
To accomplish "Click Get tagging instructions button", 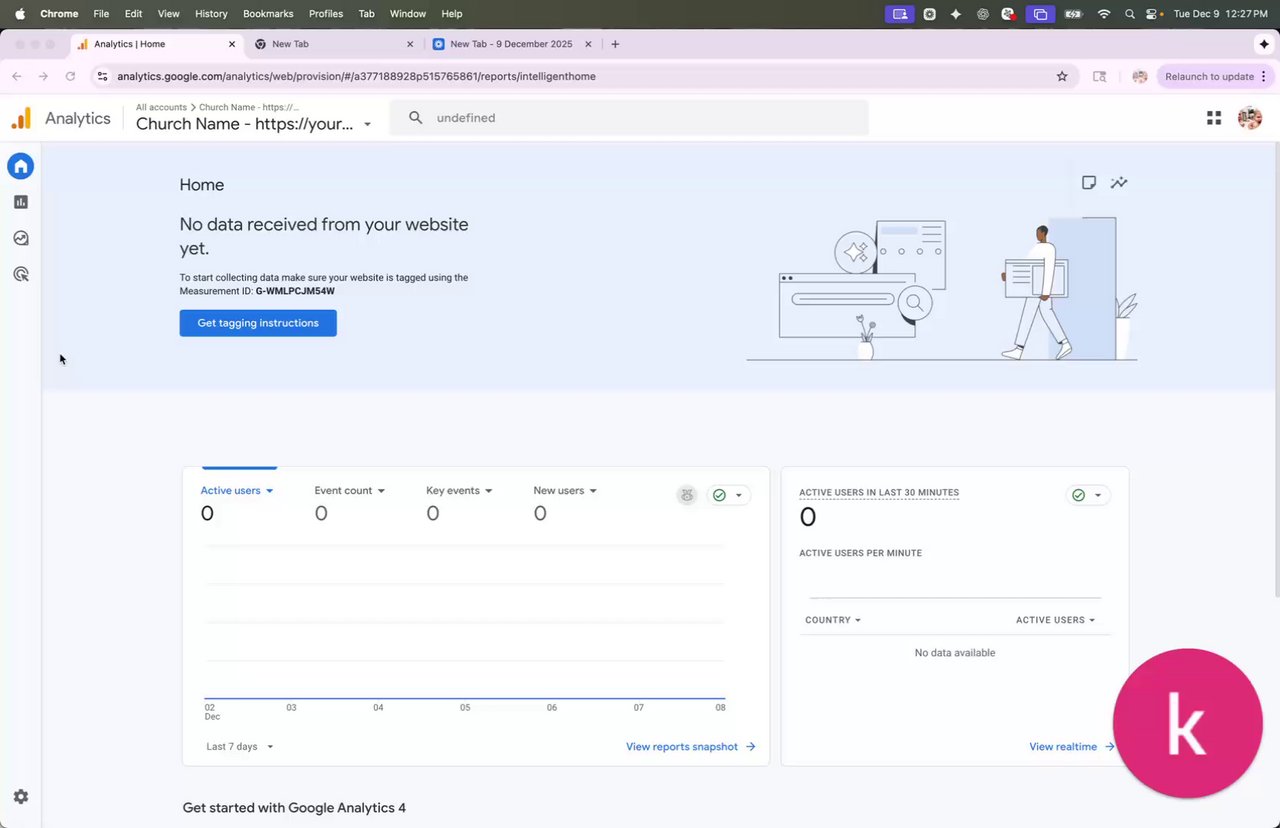I will click(x=258, y=323).
